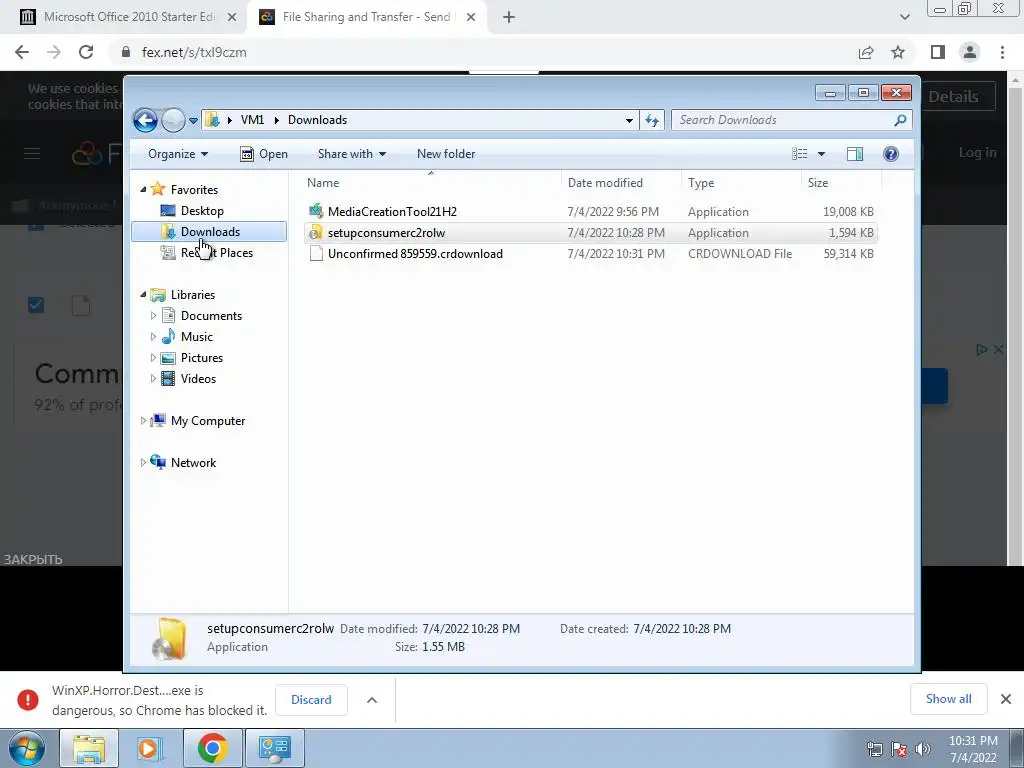1024x768 pixels.
Task: Click the Explorer back navigation arrow
Action: click(145, 120)
